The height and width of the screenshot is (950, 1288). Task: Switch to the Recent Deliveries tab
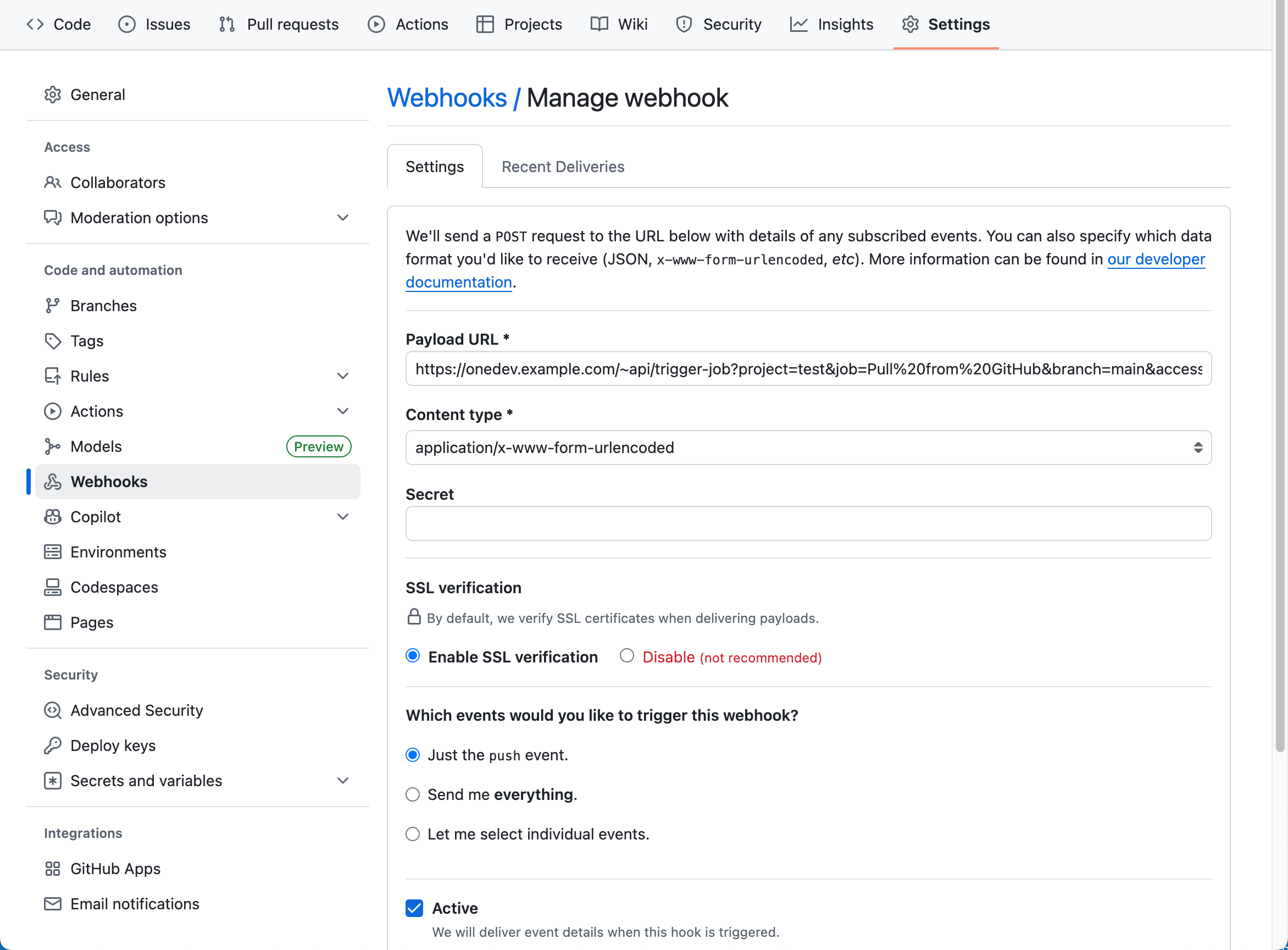click(563, 167)
